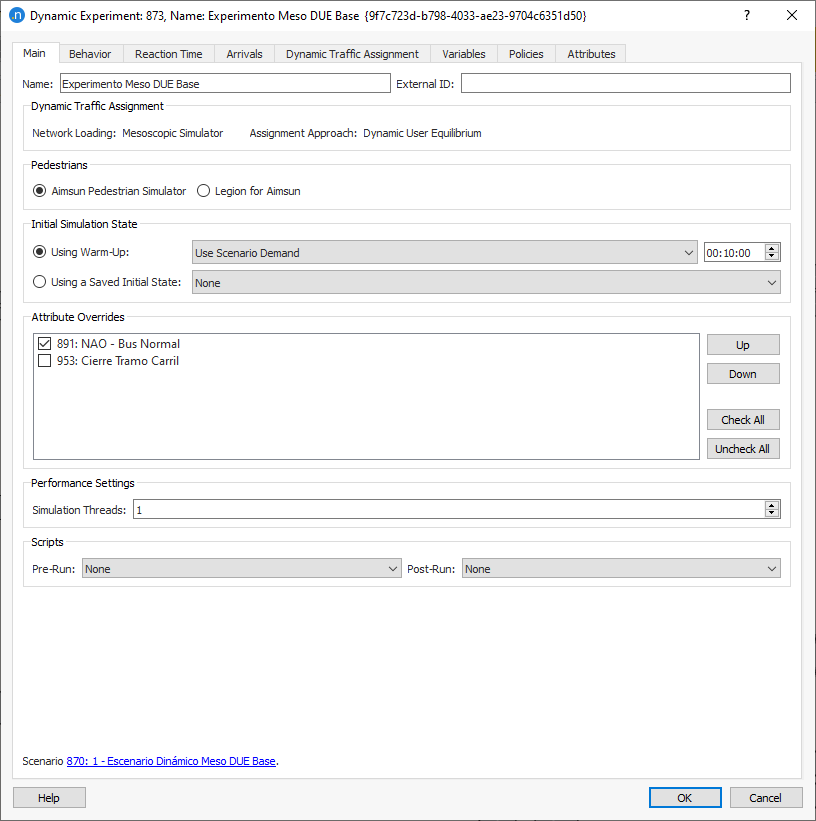Open the "Use Scenario Demand" dropdown

pos(688,252)
